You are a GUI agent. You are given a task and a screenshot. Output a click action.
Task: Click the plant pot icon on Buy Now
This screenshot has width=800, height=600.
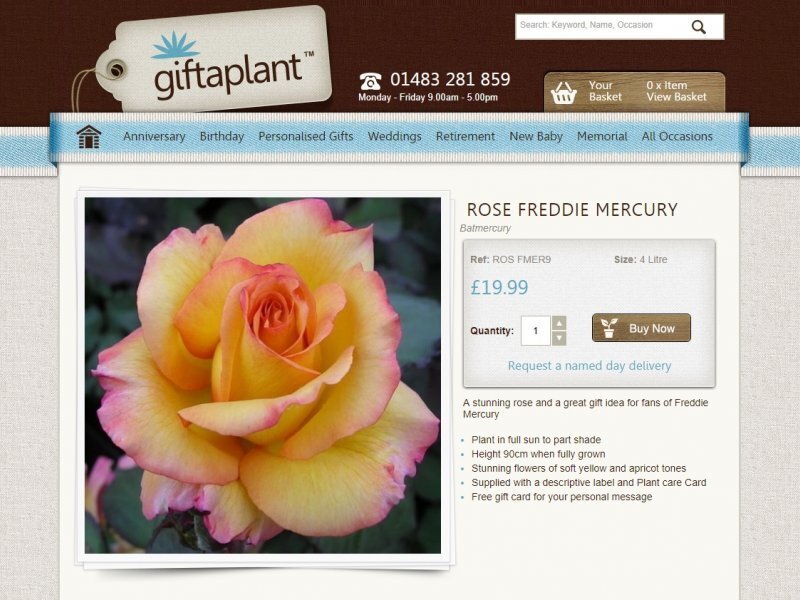point(609,328)
